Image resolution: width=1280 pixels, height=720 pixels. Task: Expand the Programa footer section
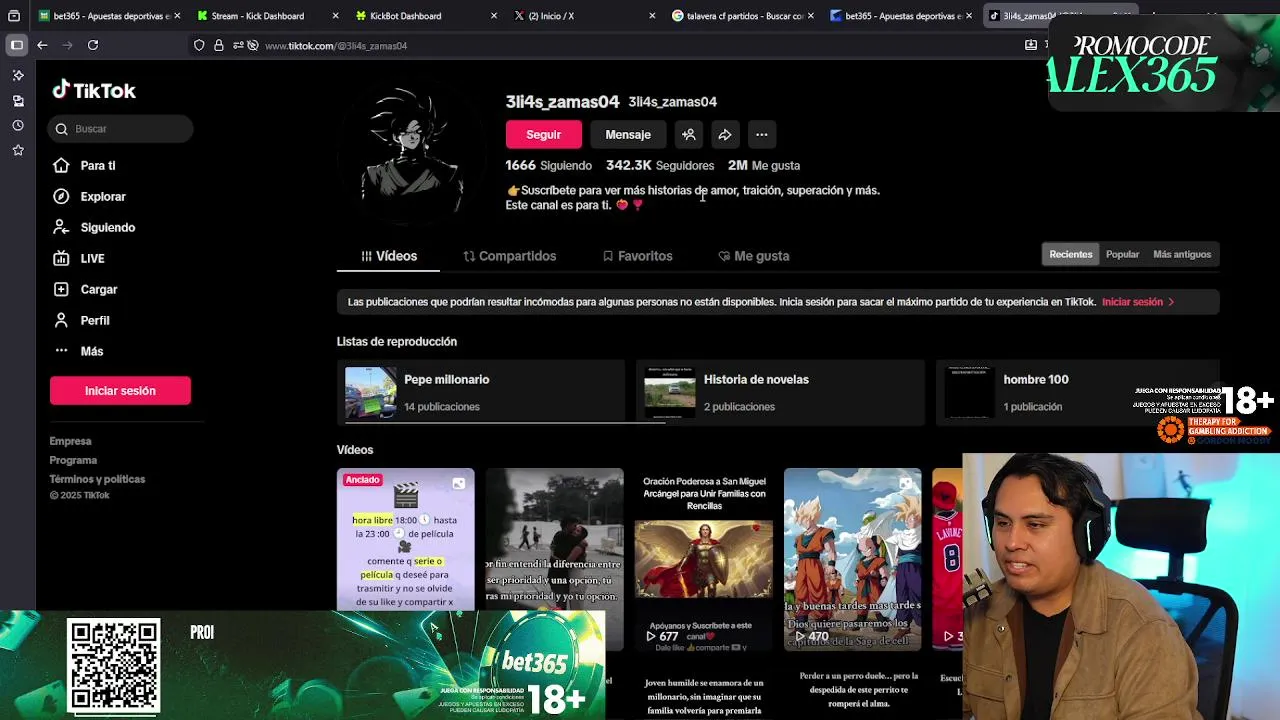point(73,460)
